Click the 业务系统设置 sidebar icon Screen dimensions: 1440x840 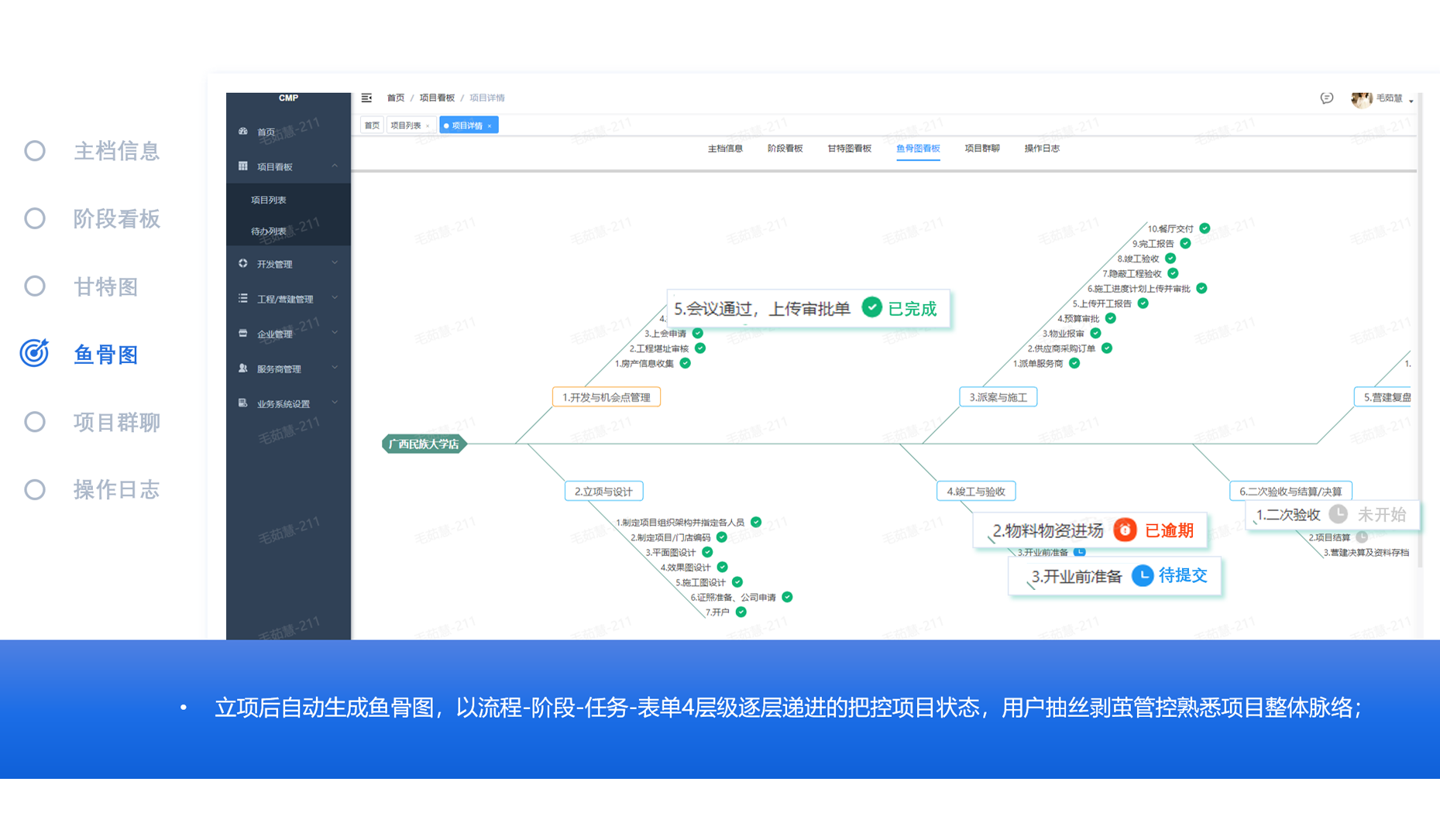[243, 403]
